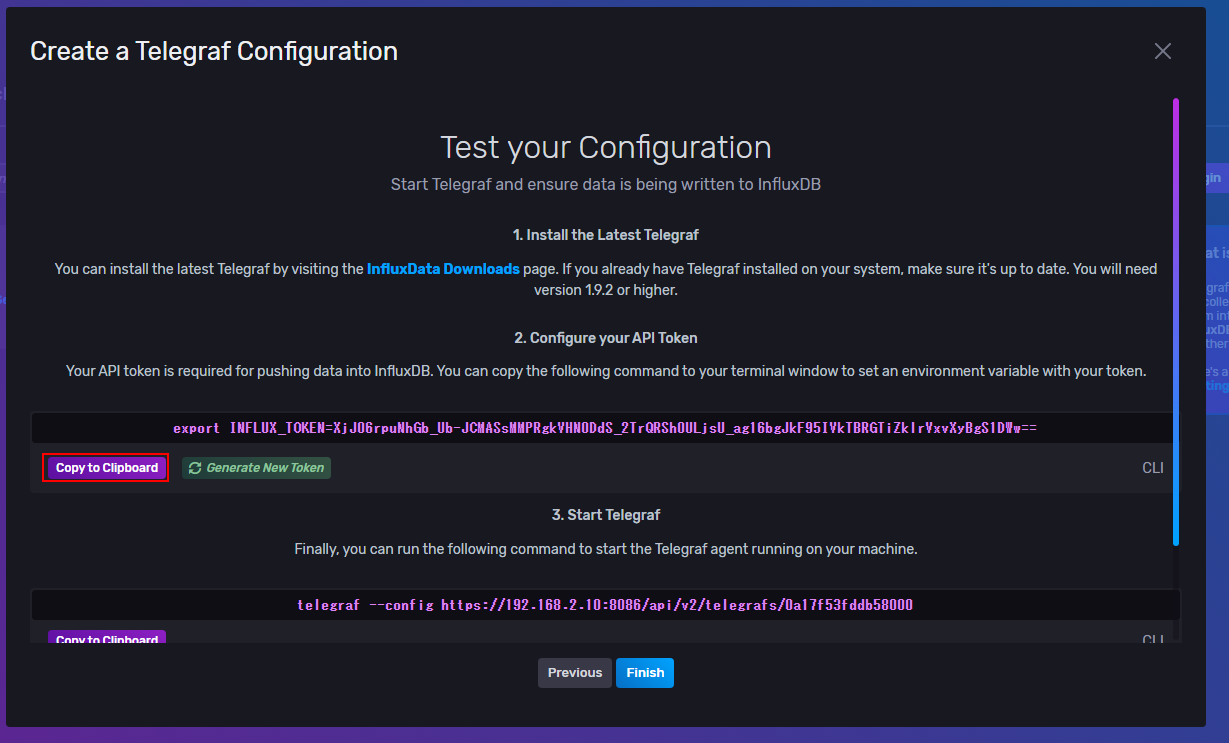1229x743 pixels.
Task: Click the 'Test your Configuration' heading
Action: coord(606,147)
